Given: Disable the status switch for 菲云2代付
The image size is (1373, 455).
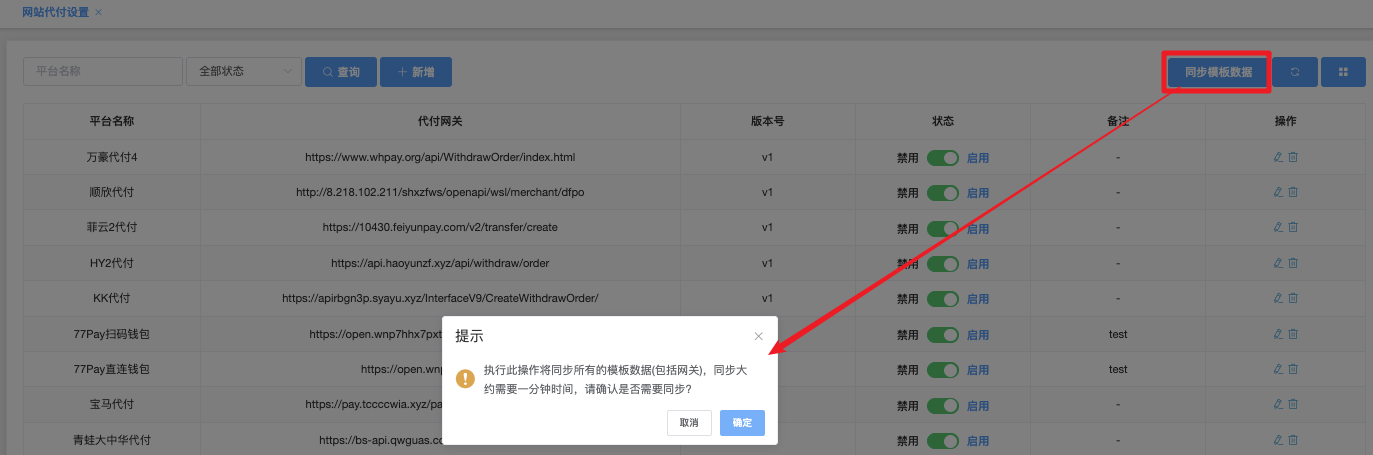Looking at the screenshot, I should [x=942, y=228].
